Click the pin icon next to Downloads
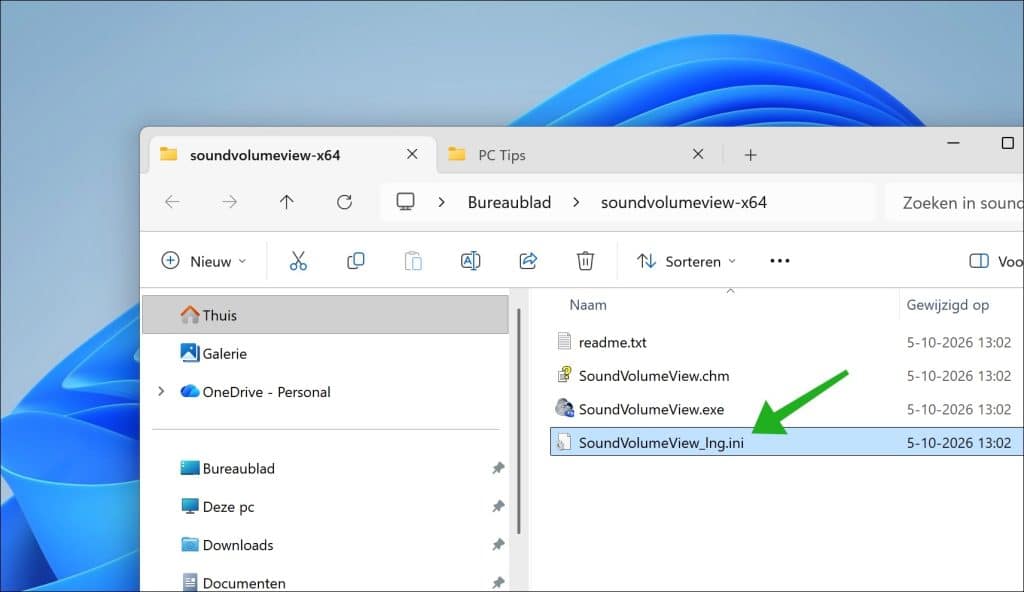The image size is (1024, 592). coord(498,544)
